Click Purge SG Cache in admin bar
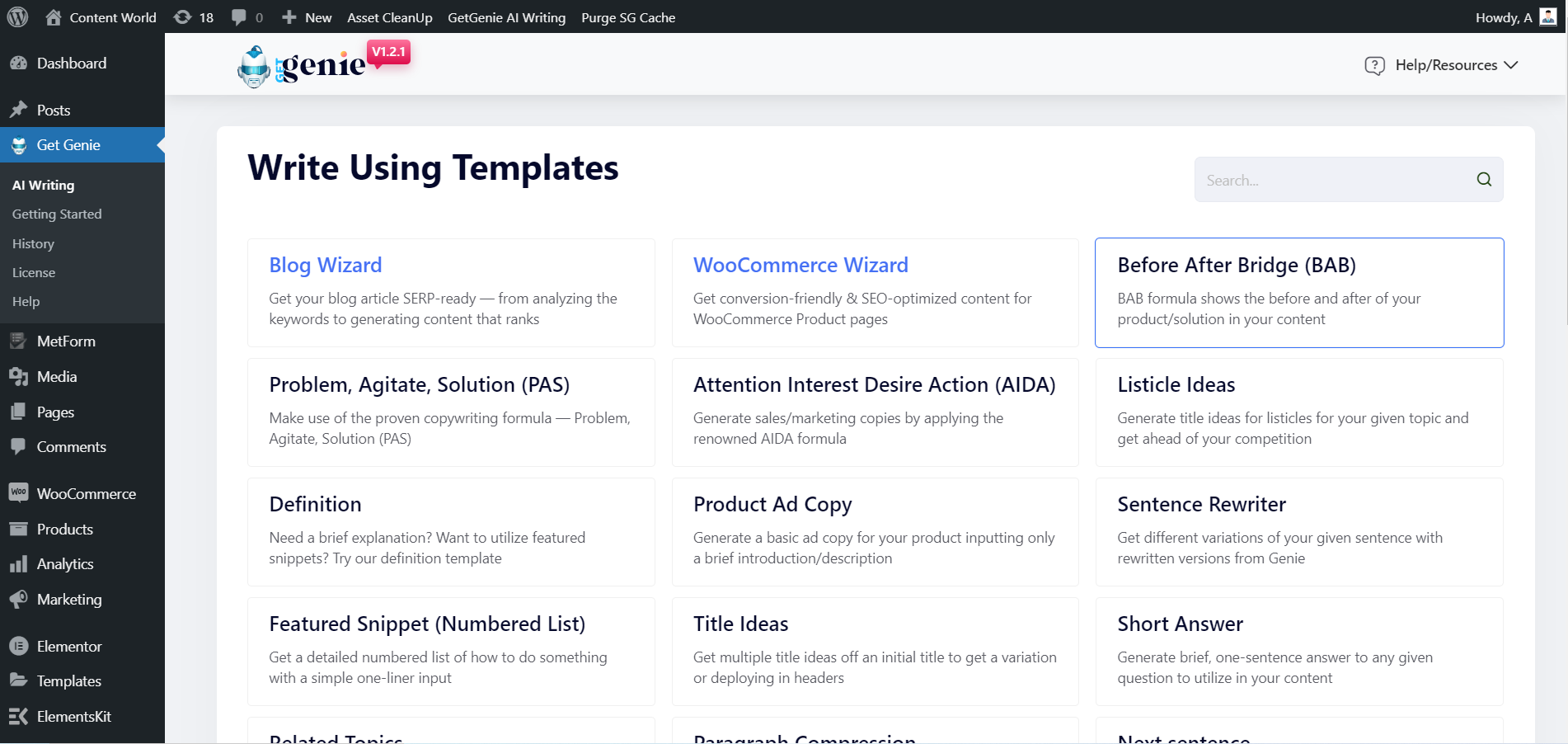The image size is (1568, 744). [628, 17]
